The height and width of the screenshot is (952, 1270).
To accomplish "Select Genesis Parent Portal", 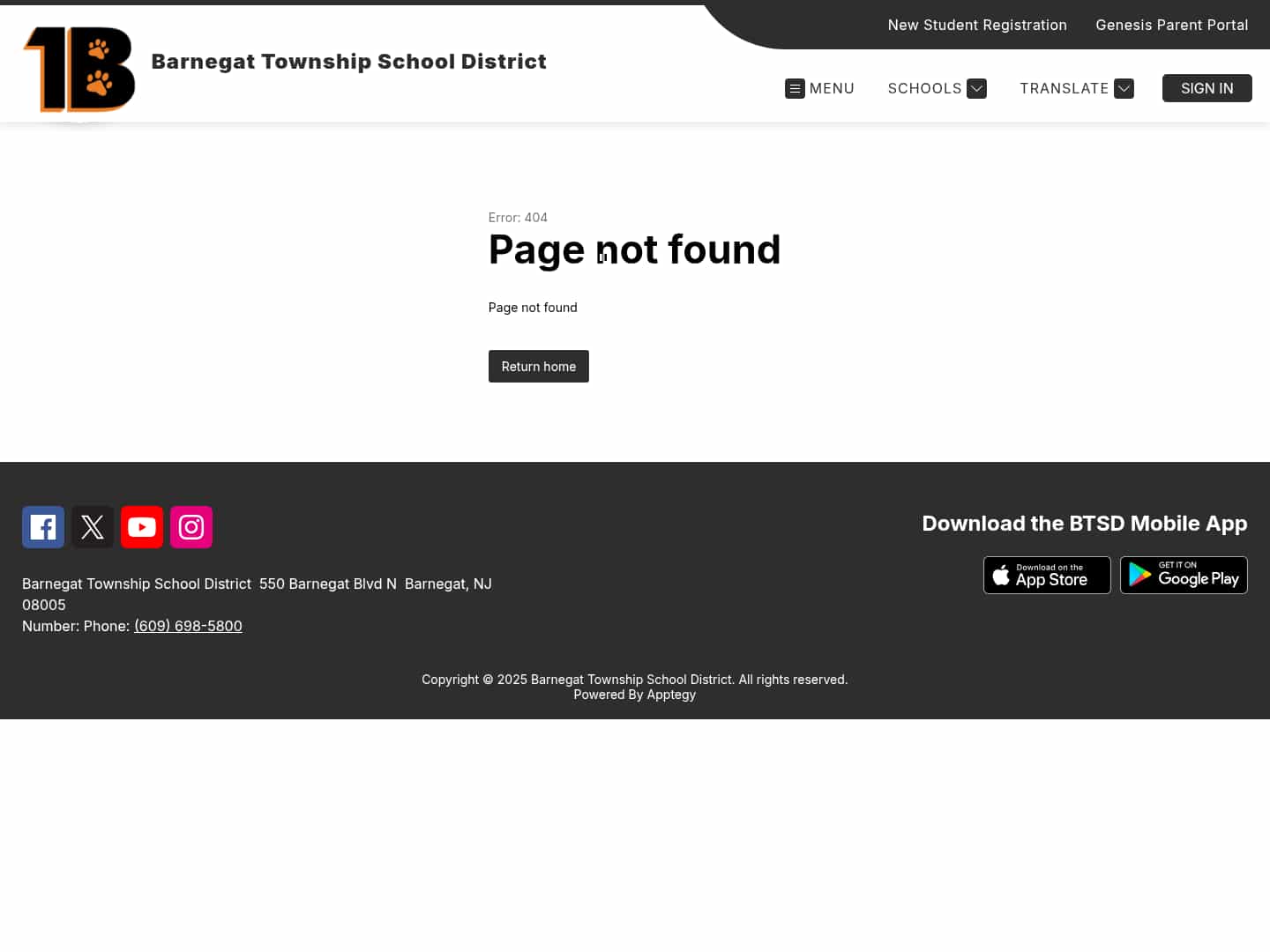I will click(x=1172, y=25).
